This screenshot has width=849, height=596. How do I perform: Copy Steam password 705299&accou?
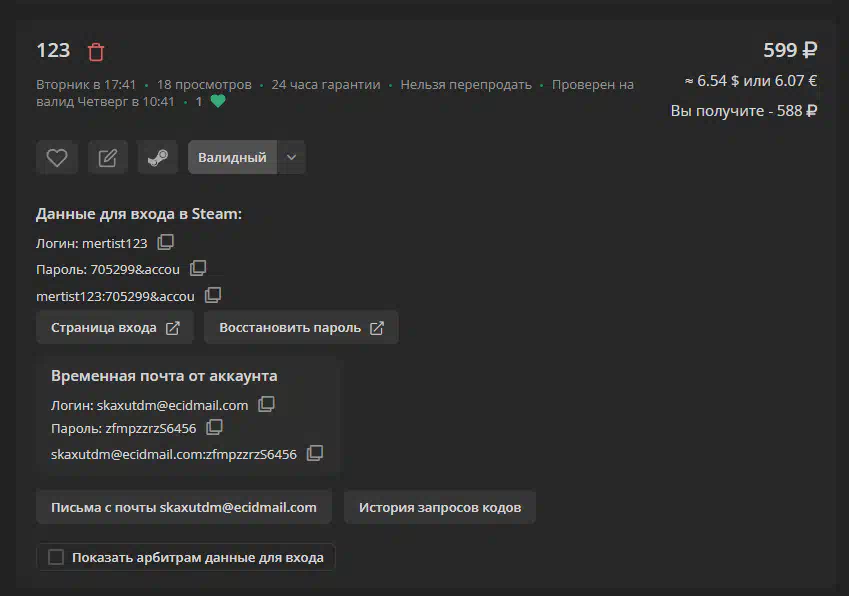198,268
